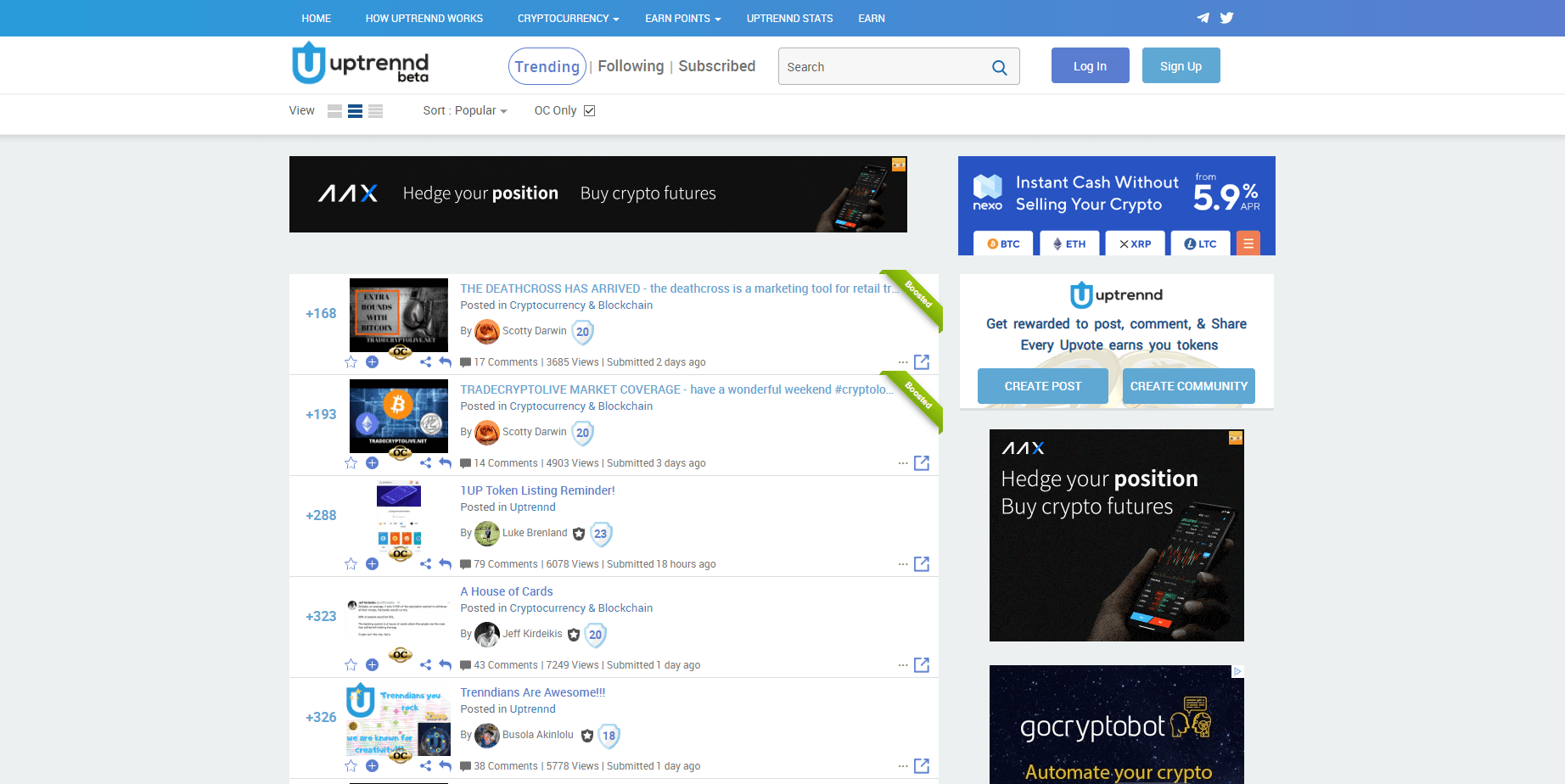This screenshot has height=784, width=1565.
Task: Click the Create Post button
Action: click(x=1043, y=386)
